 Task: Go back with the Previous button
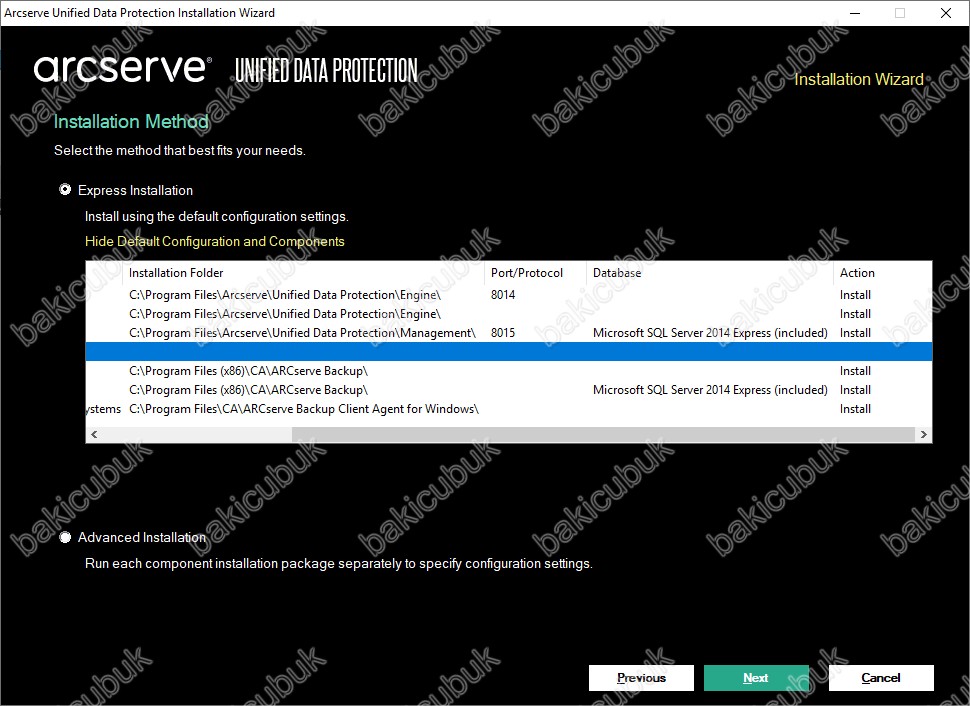click(x=641, y=678)
